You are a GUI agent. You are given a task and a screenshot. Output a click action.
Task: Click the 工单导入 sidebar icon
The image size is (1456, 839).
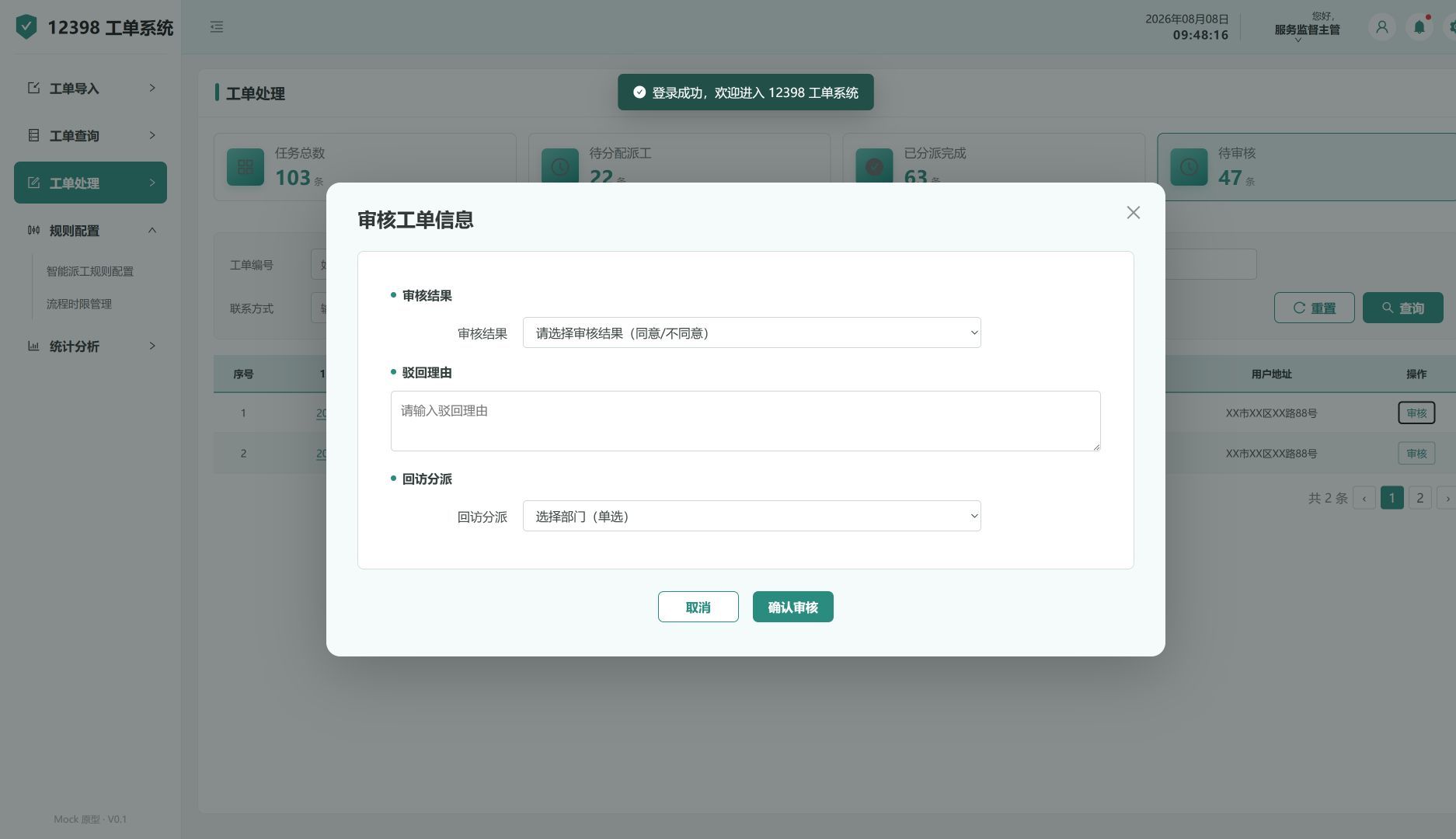tap(33, 88)
